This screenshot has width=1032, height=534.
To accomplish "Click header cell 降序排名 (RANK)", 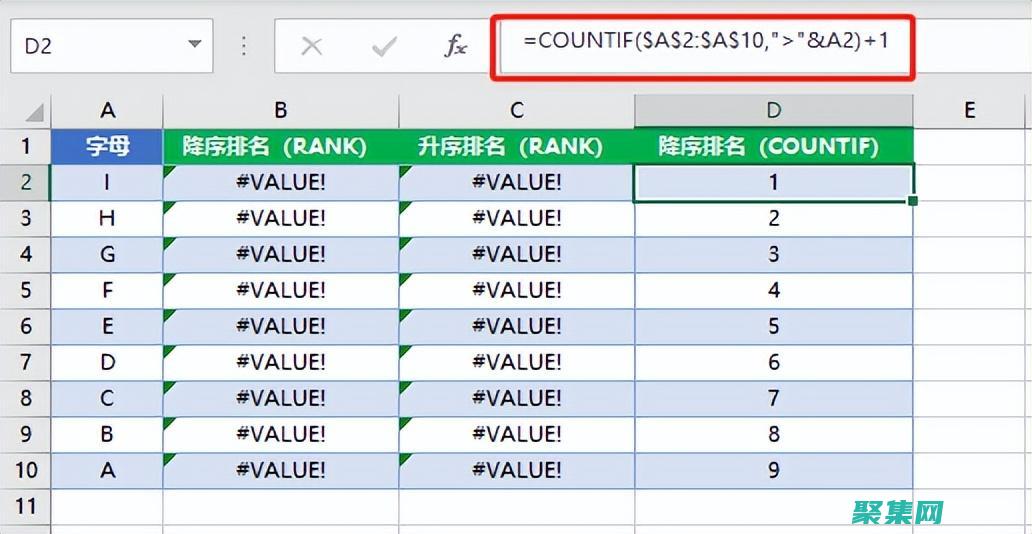I will click(x=281, y=146).
